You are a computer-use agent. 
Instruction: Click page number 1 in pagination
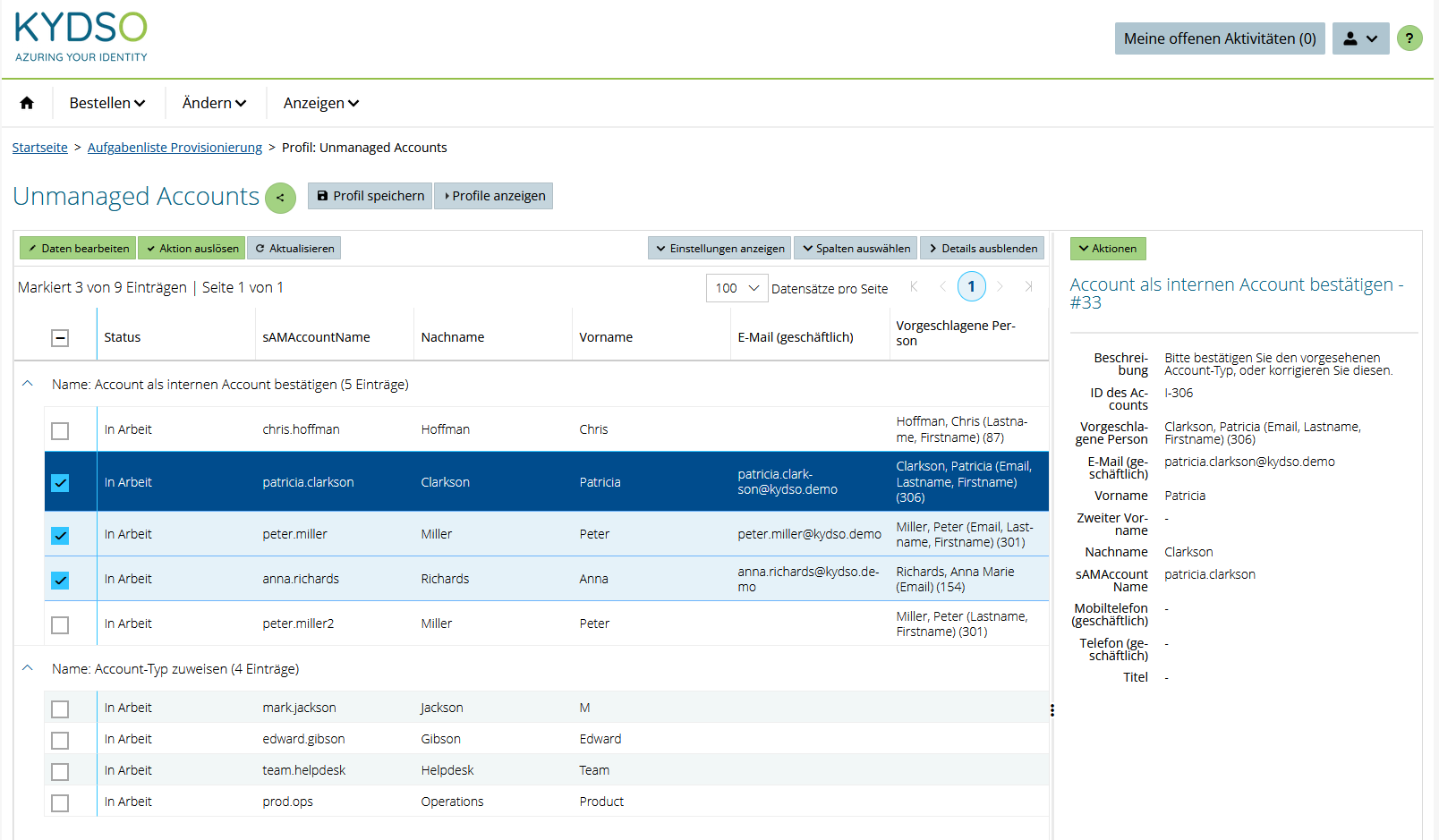point(972,286)
